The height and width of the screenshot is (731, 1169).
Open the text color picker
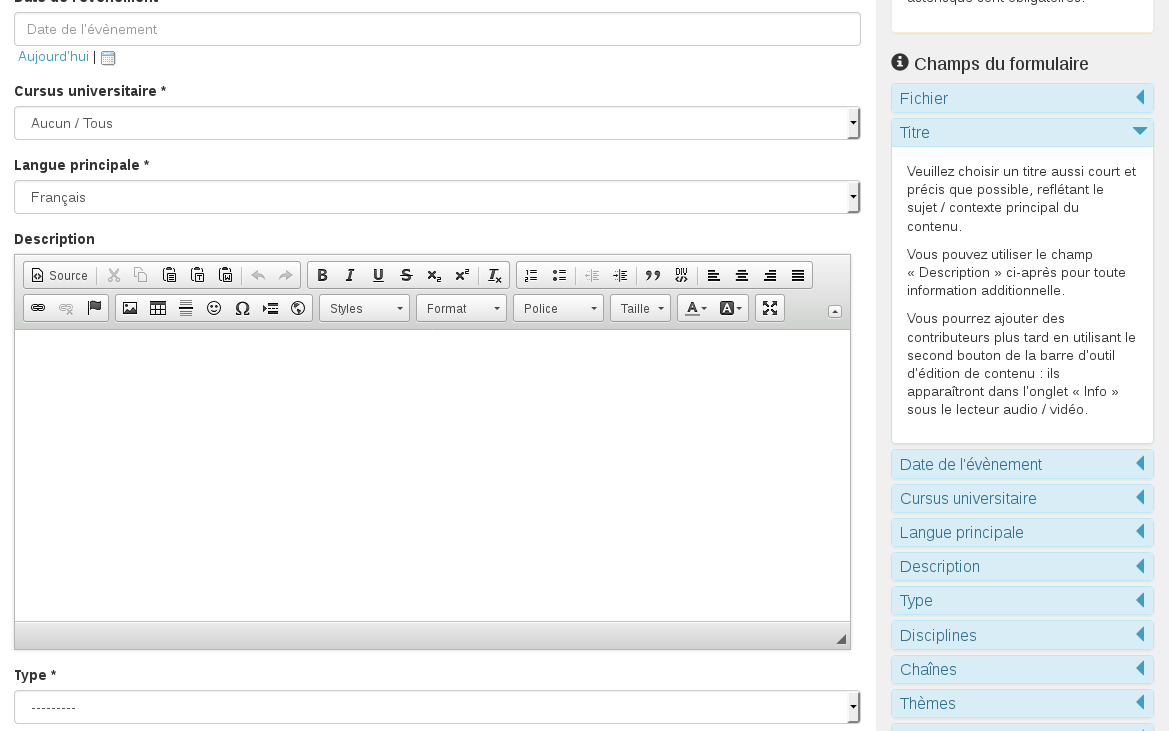click(x=696, y=308)
